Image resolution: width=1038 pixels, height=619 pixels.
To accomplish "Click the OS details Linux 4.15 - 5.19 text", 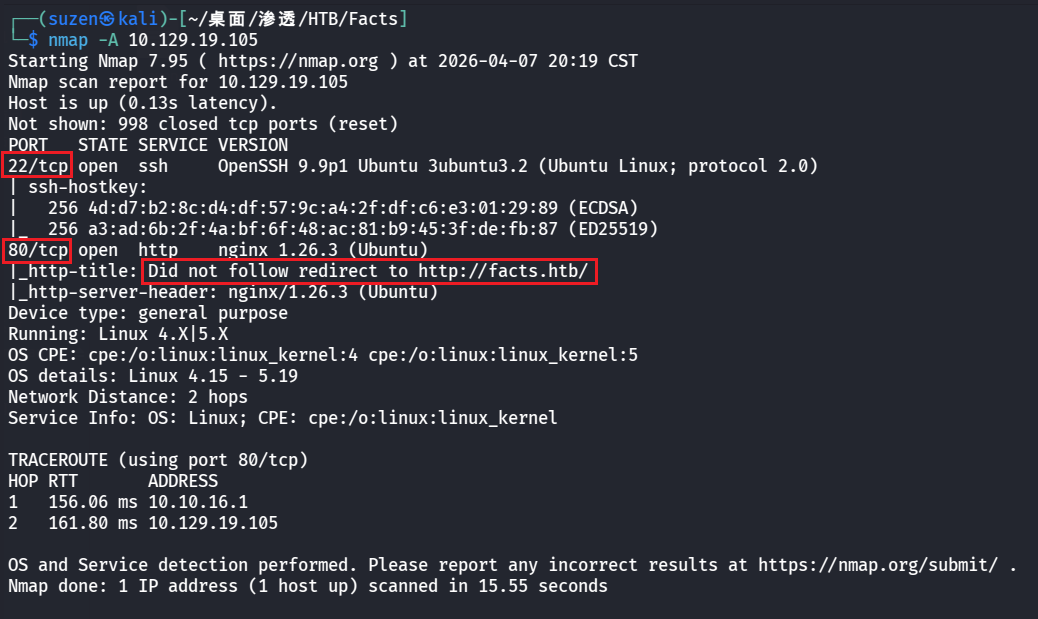I will tap(213, 376).
